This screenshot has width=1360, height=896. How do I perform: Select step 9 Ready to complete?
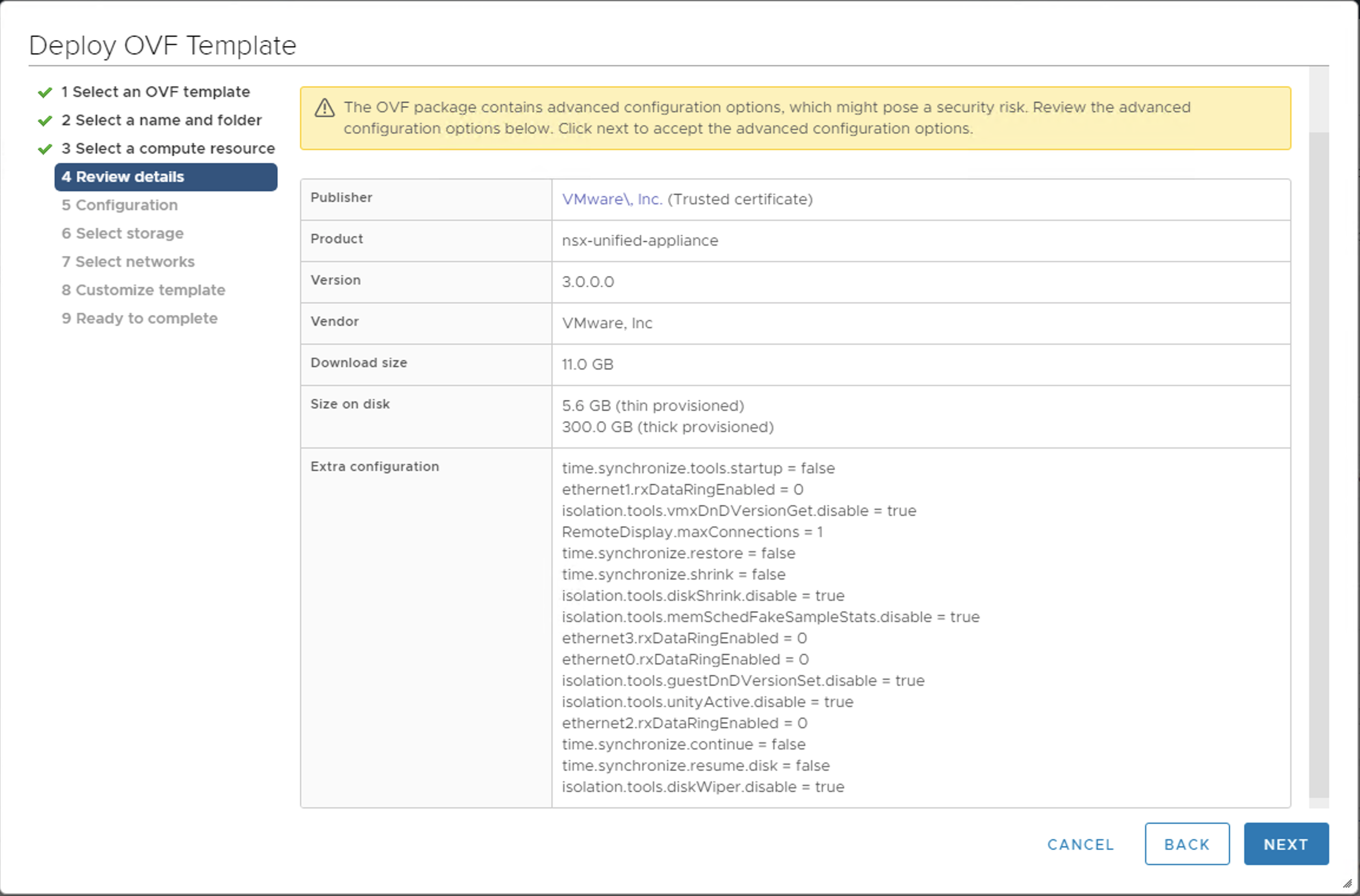[140, 319]
